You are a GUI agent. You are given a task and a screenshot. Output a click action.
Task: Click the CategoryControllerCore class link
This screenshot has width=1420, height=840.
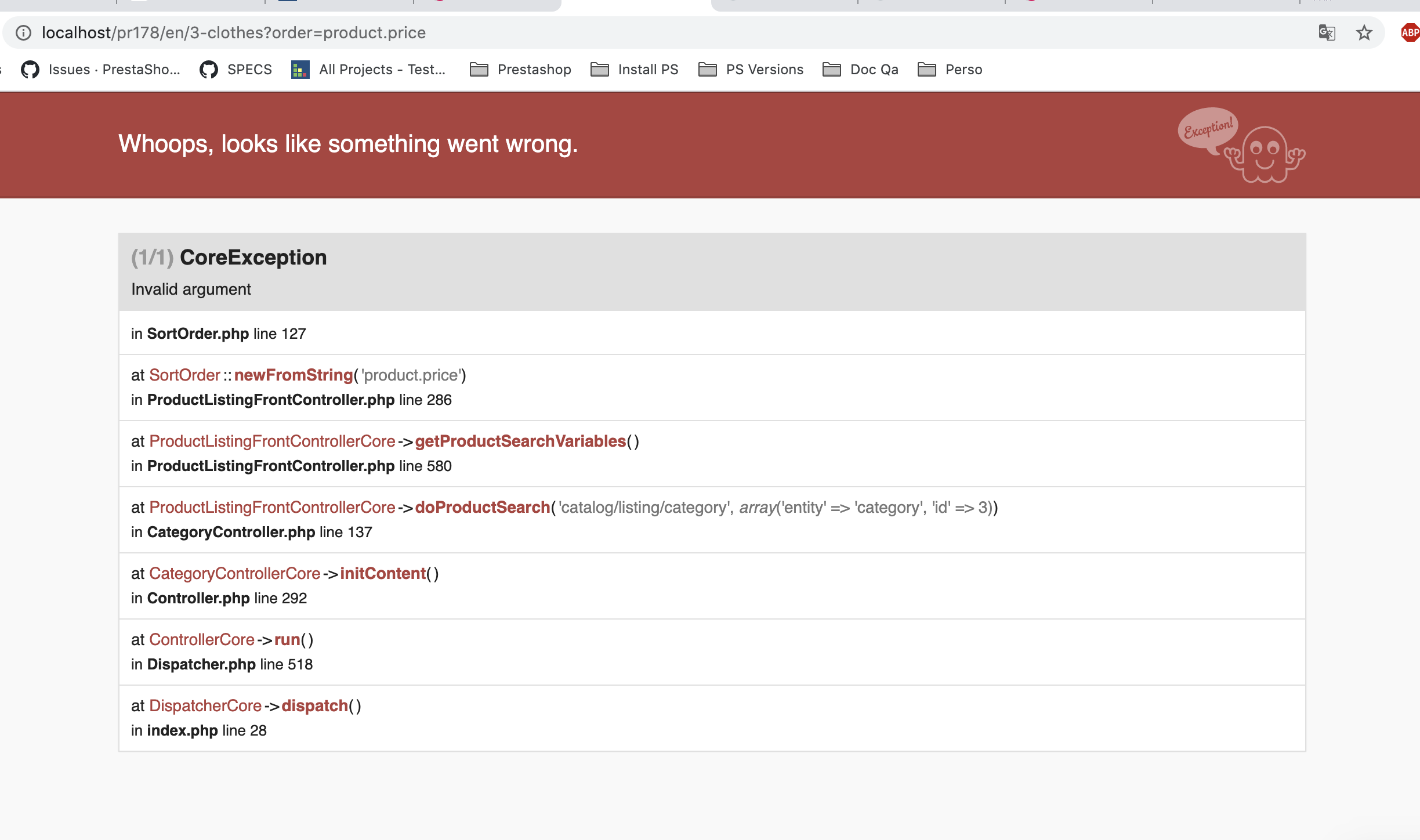click(234, 574)
